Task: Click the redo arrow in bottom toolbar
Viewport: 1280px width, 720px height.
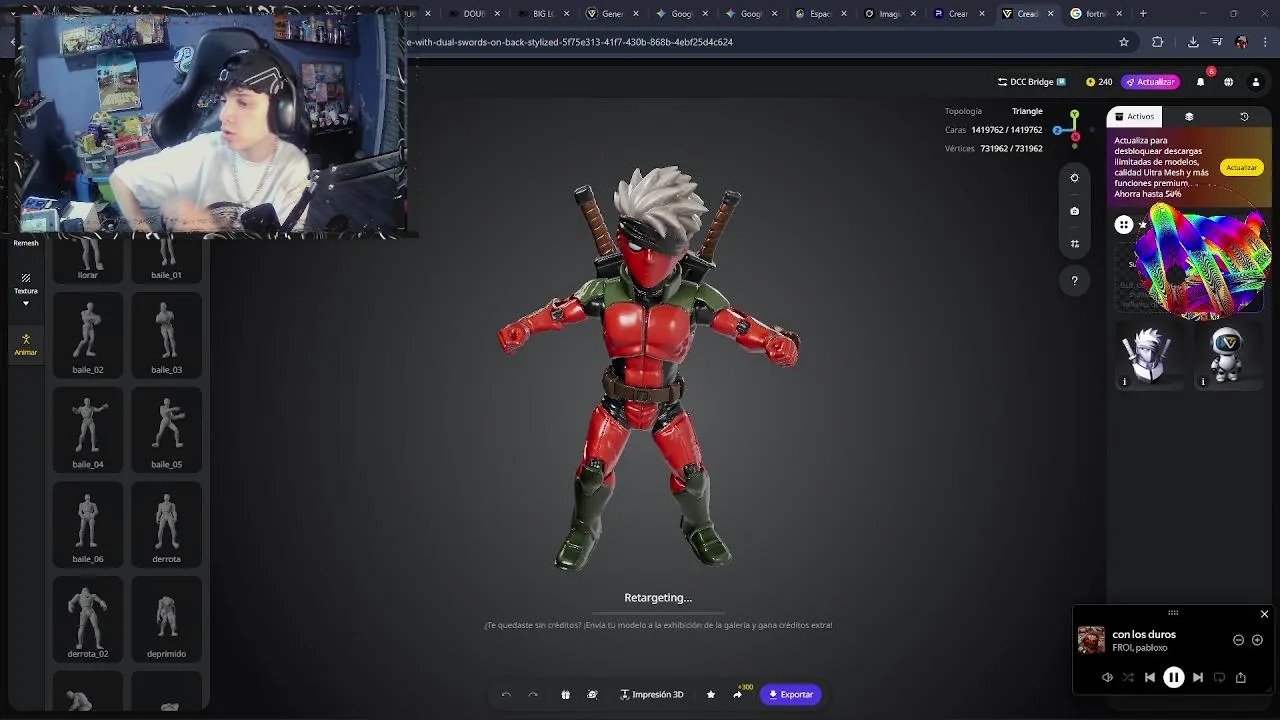Action: click(533, 694)
